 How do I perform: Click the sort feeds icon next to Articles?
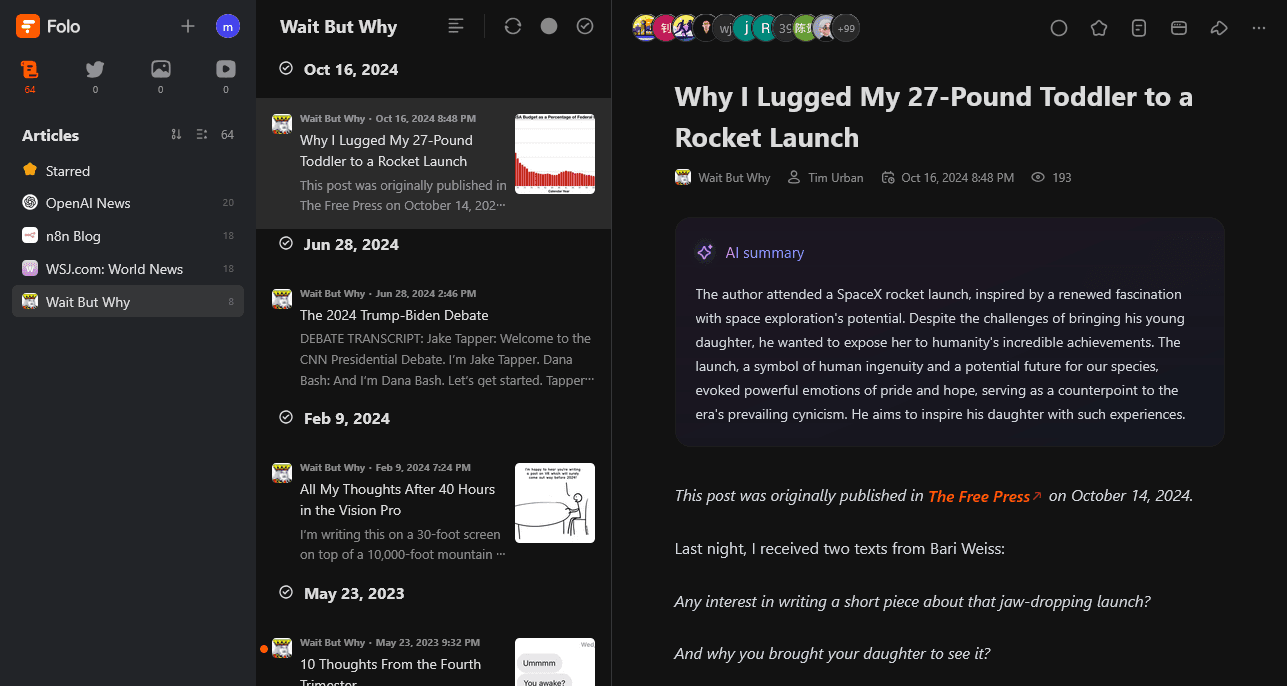tap(176, 135)
